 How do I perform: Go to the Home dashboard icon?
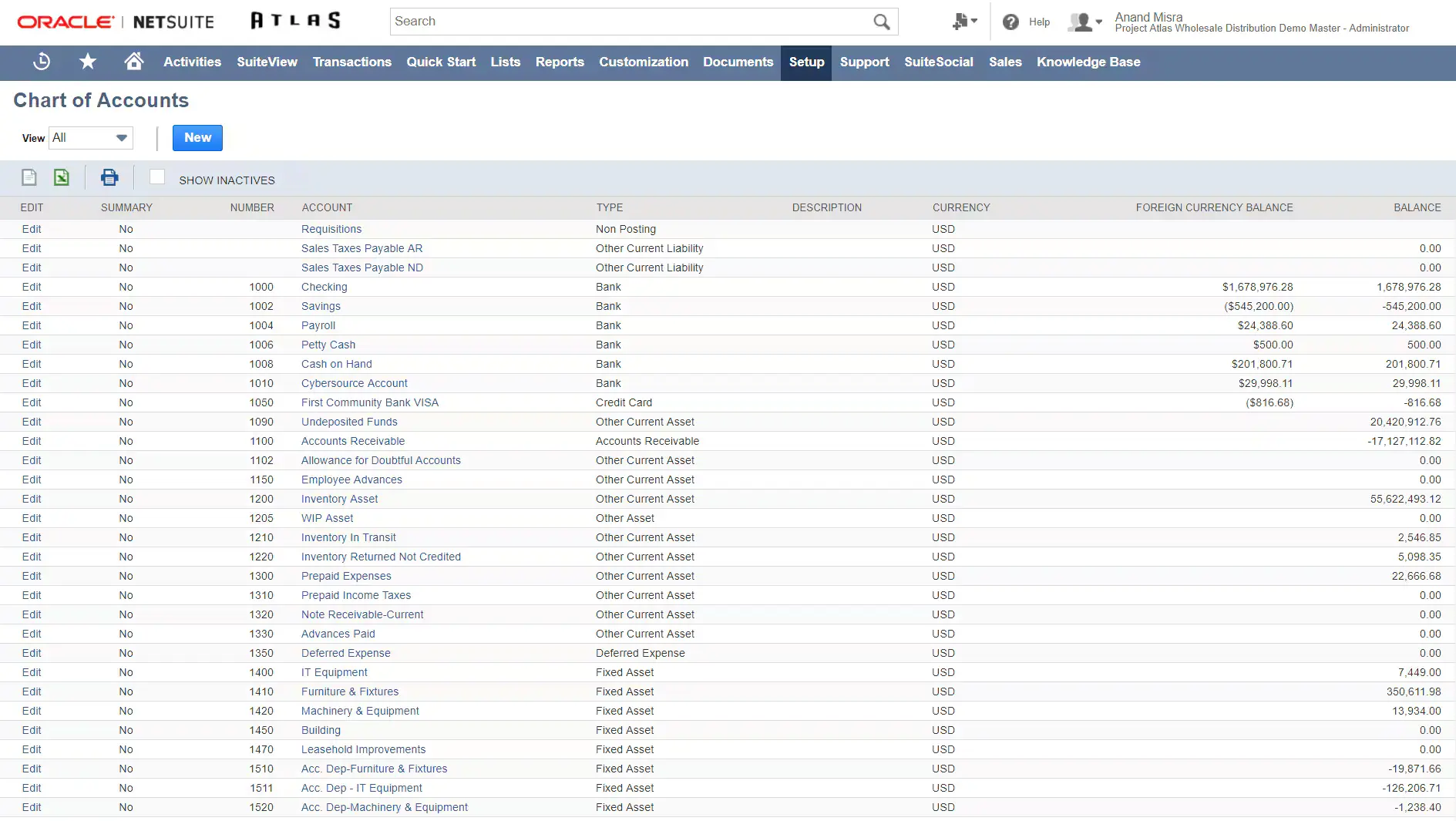pos(133,62)
